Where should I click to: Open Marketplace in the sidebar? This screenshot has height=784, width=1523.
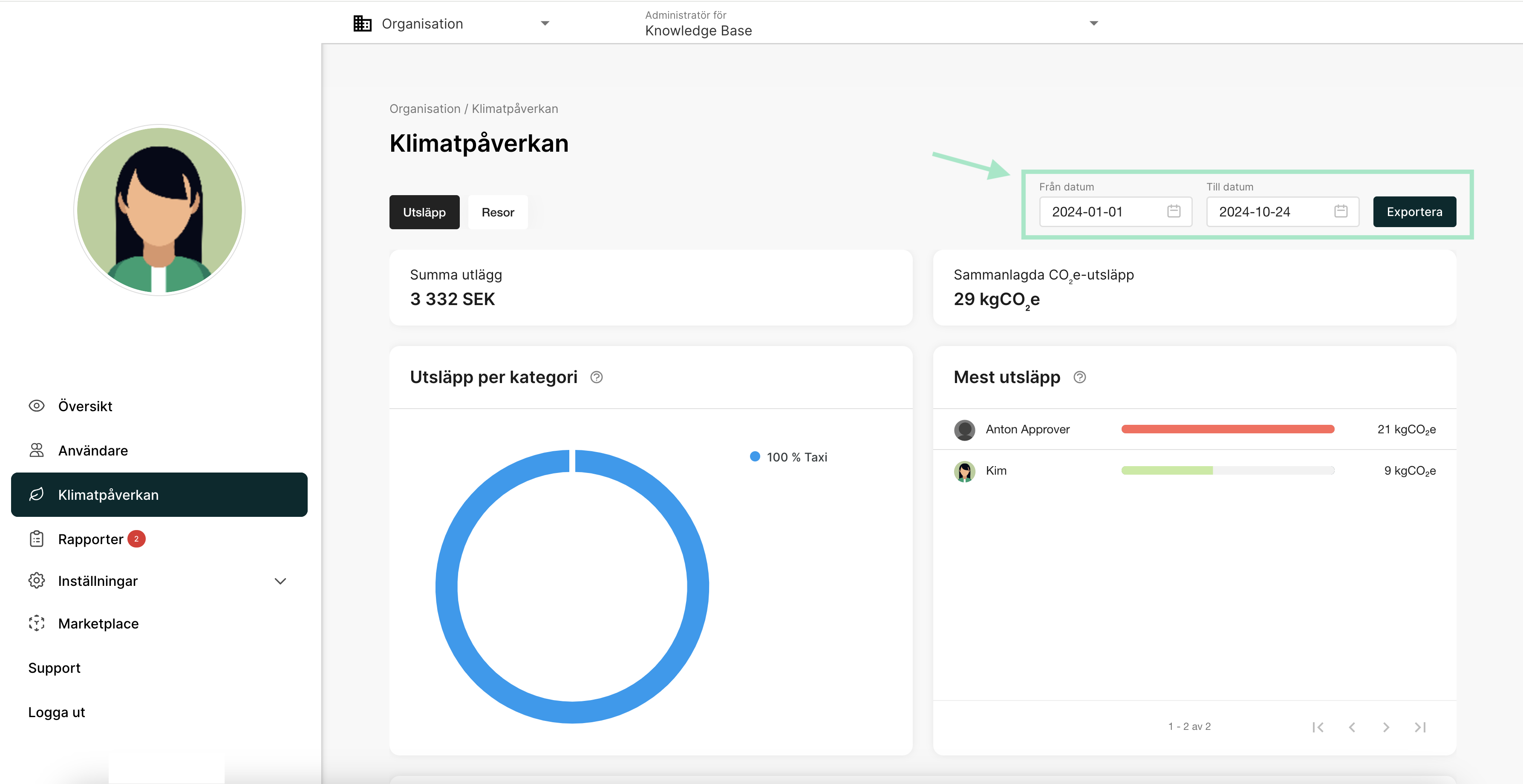[159, 623]
